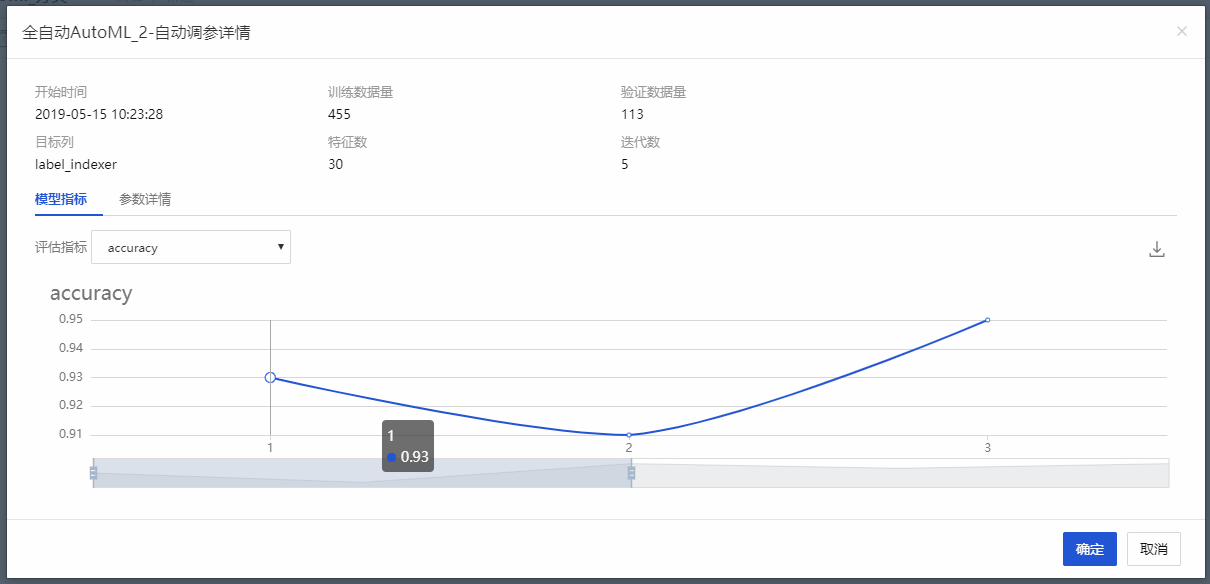Viewport: 1210px width, 584px height.
Task: Click the right handle of the zoom slider
Action: [631, 473]
